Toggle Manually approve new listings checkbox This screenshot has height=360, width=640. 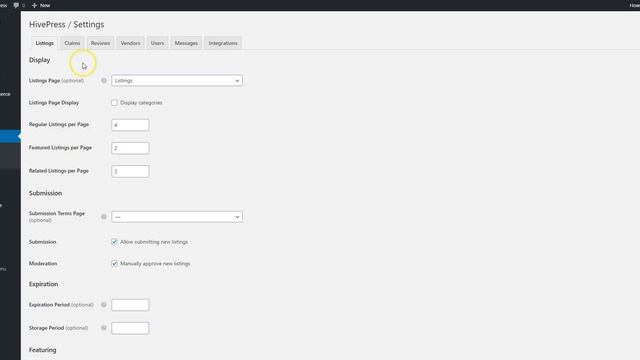[114, 264]
